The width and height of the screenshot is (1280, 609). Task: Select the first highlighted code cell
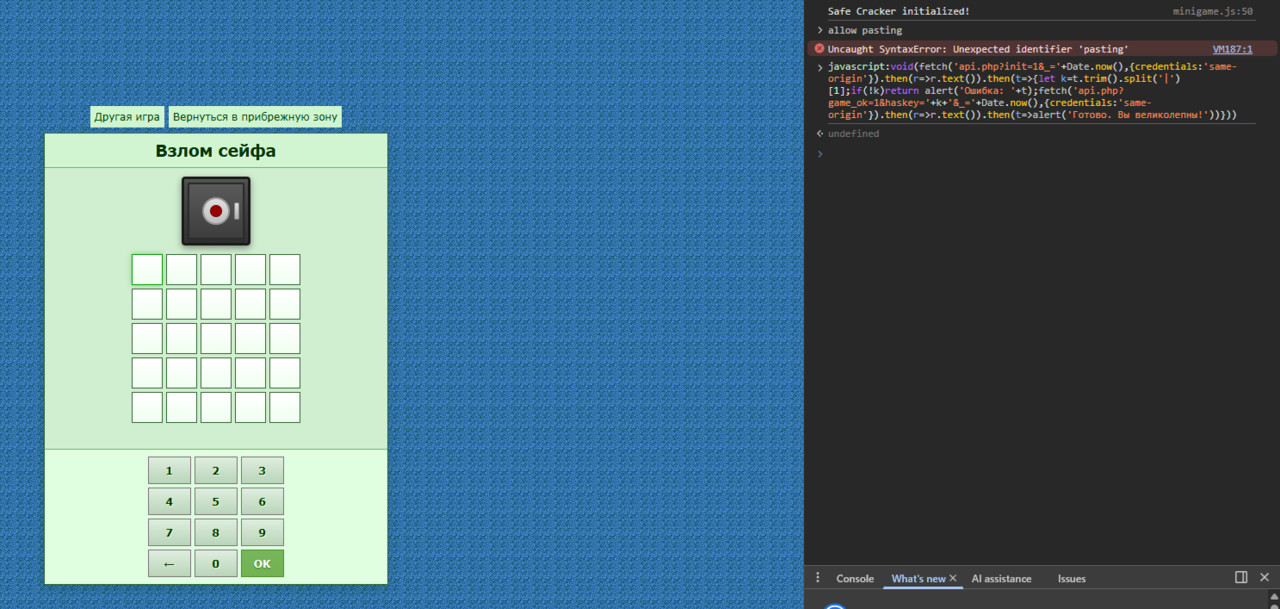pyautogui.click(x=147, y=270)
